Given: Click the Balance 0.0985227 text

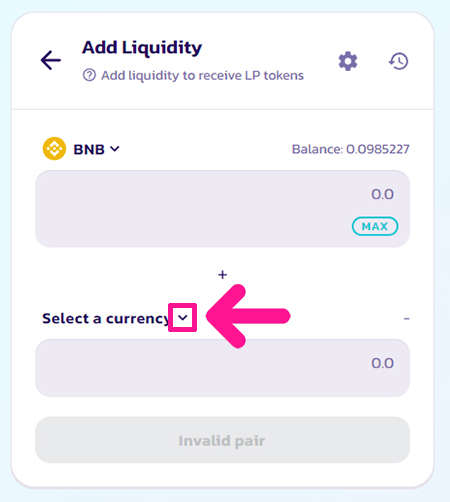Looking at the screenshot, I should (x=351, y=149).
